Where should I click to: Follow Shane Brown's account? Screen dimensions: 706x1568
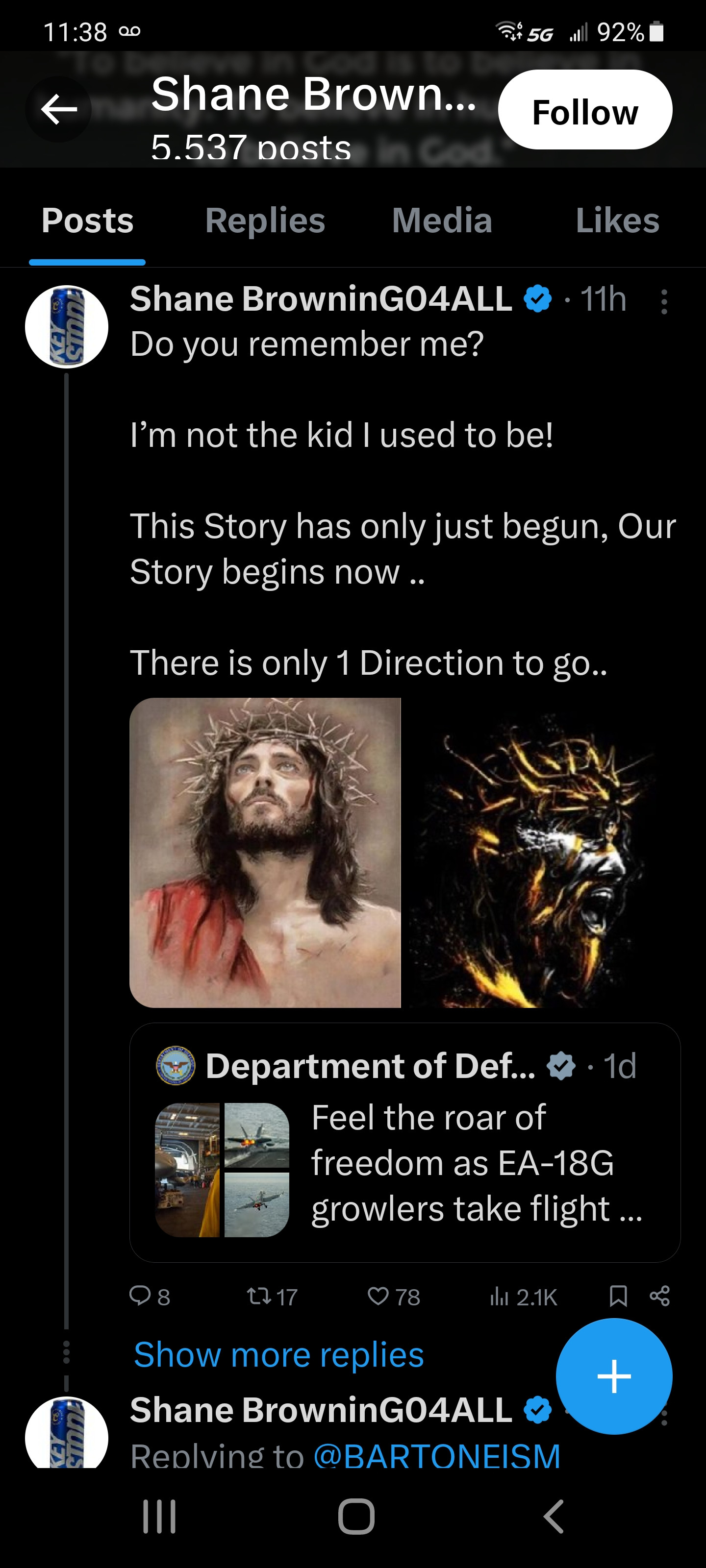click(585, 110)
